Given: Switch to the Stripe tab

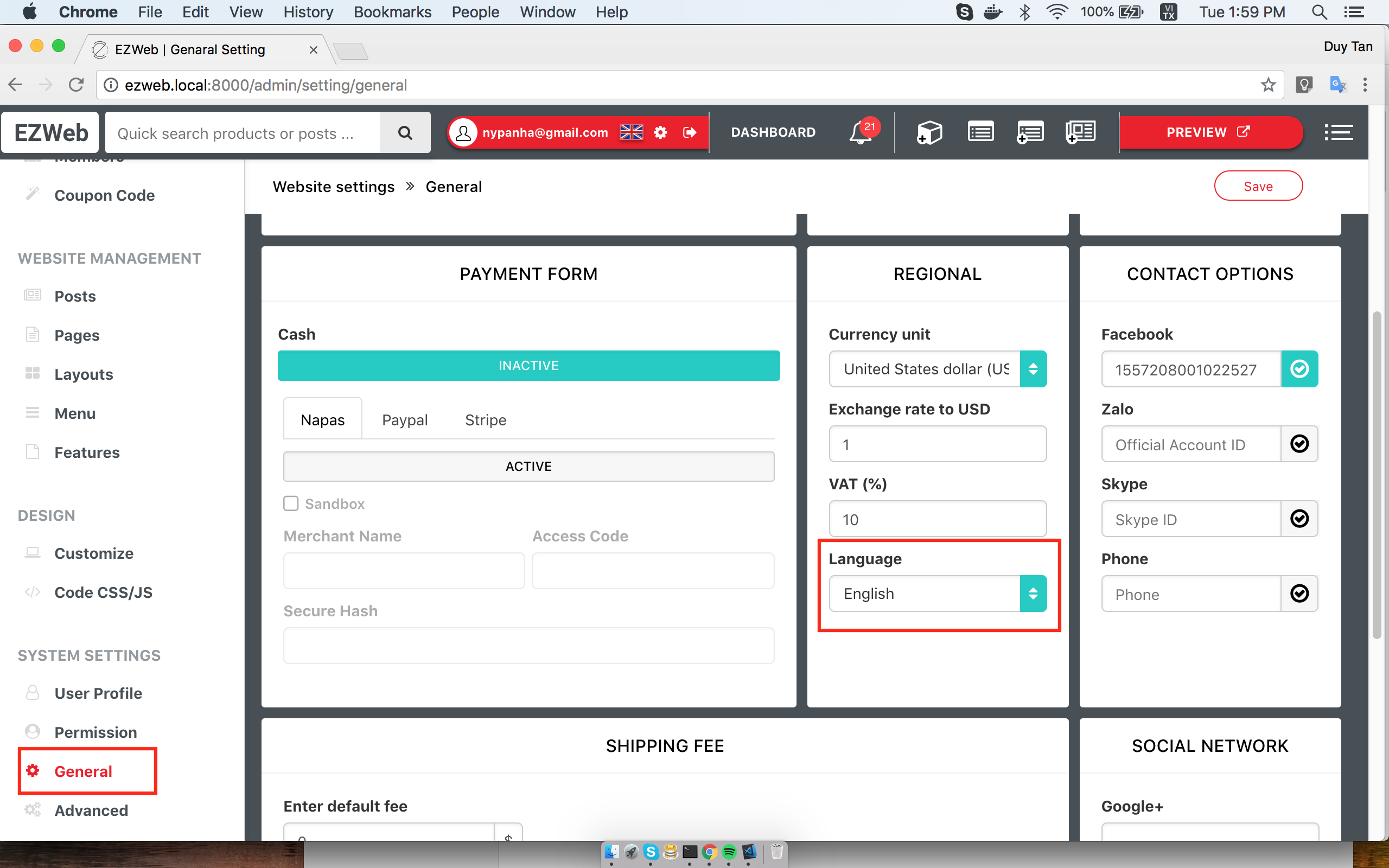Looking at the screenshot, I should pyautogui.click(x=486, y=420).
